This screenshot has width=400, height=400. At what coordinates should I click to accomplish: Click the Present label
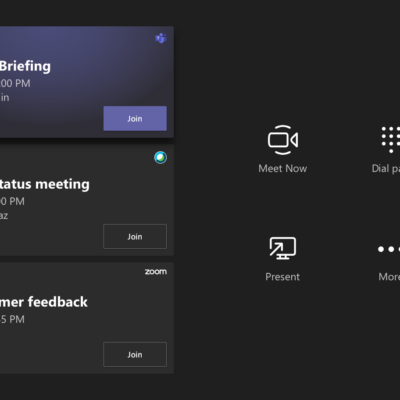(283, 277)
